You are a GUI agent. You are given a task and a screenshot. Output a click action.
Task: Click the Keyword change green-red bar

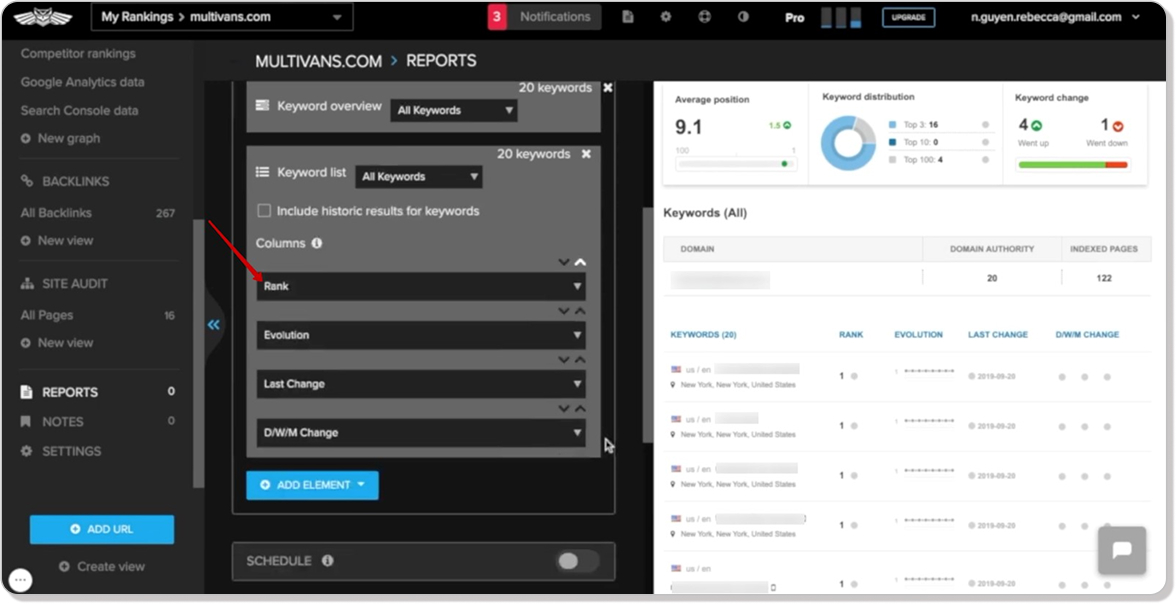tap(1073, 164)
